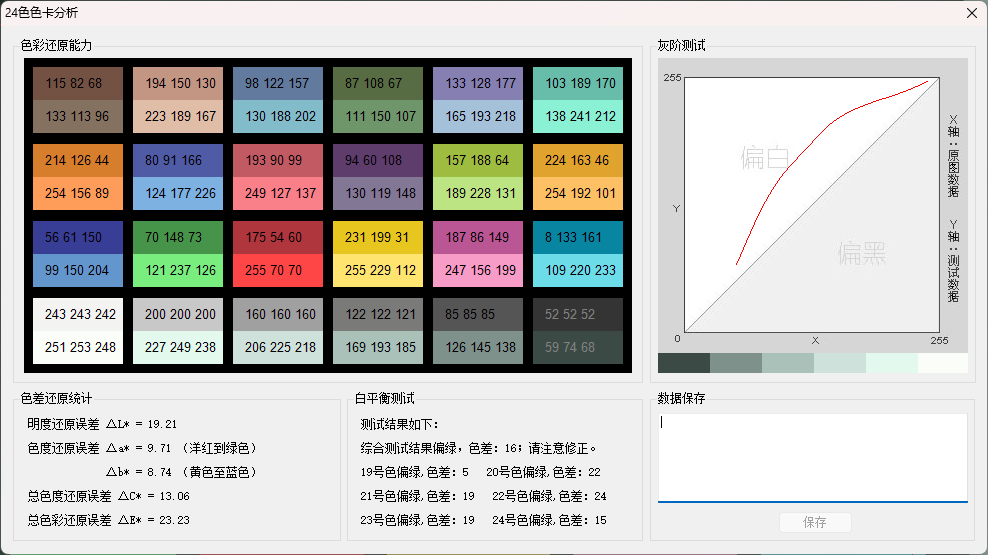Select color swatch labeled 138 241 212
The height and width of the screenshot is (555, 988).
pyautogui.click(x=578, y=117)
